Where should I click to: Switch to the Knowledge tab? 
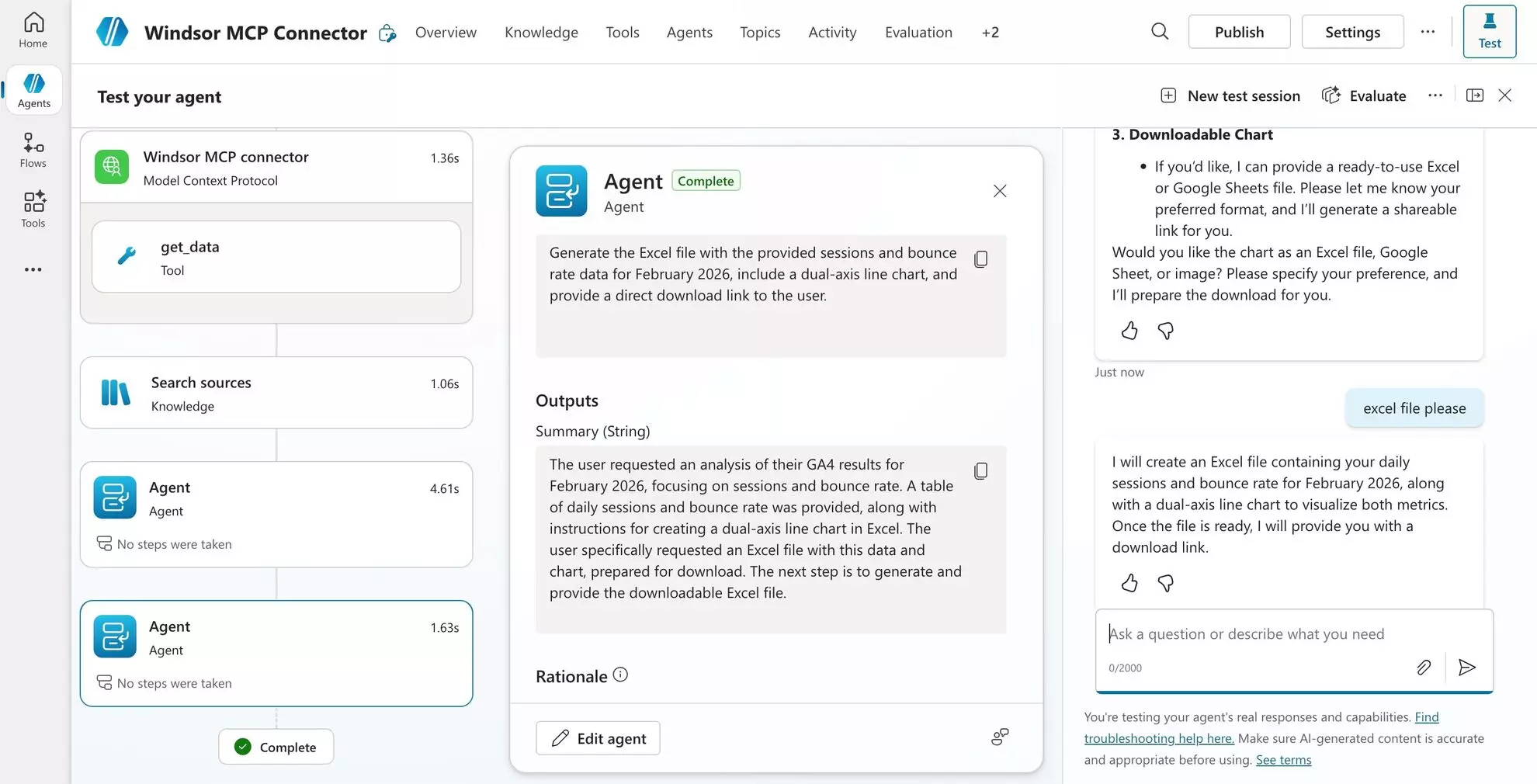pos(541,32)
